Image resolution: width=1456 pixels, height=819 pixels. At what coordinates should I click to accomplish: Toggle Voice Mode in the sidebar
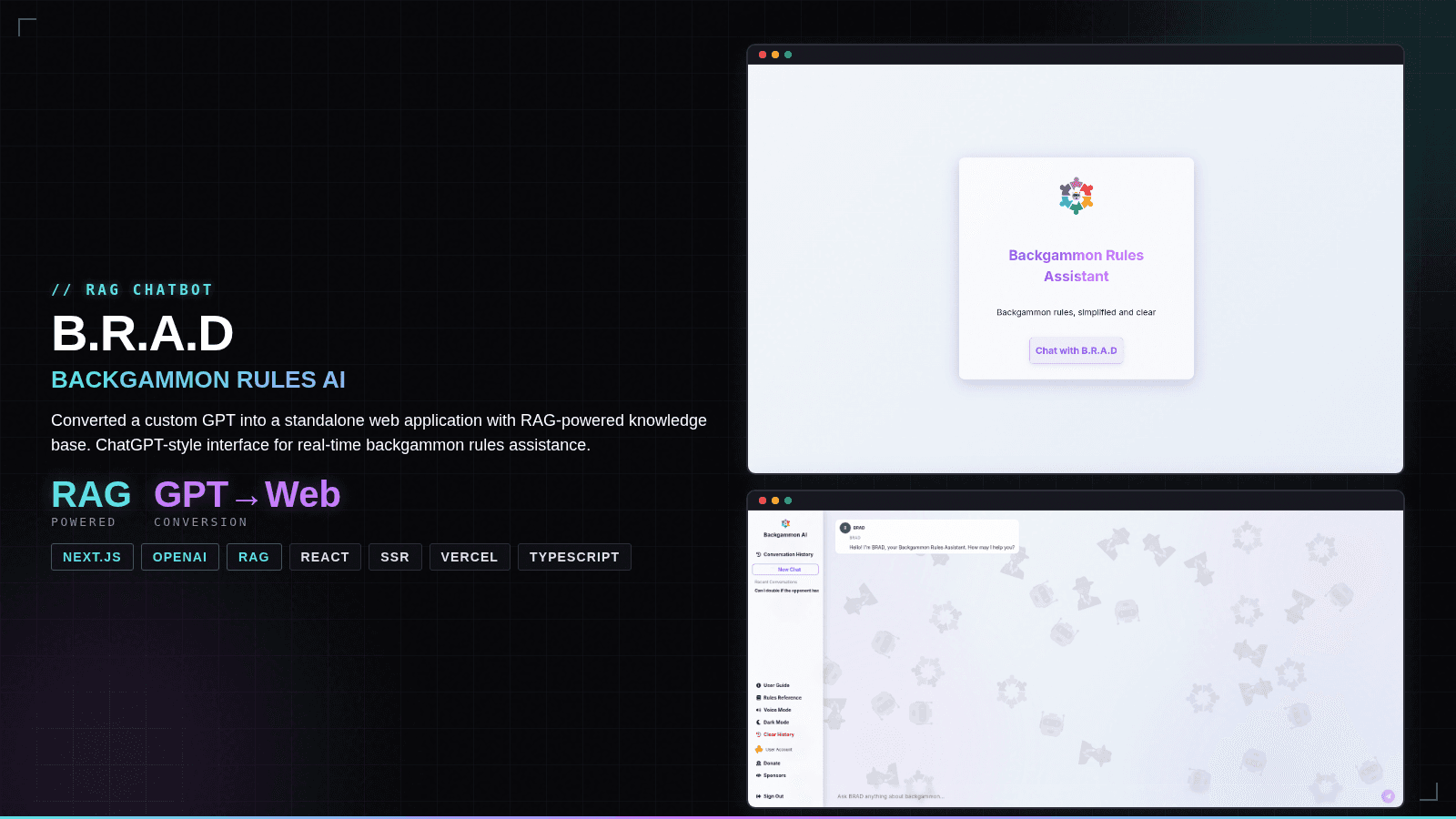[x=776, y=710]
